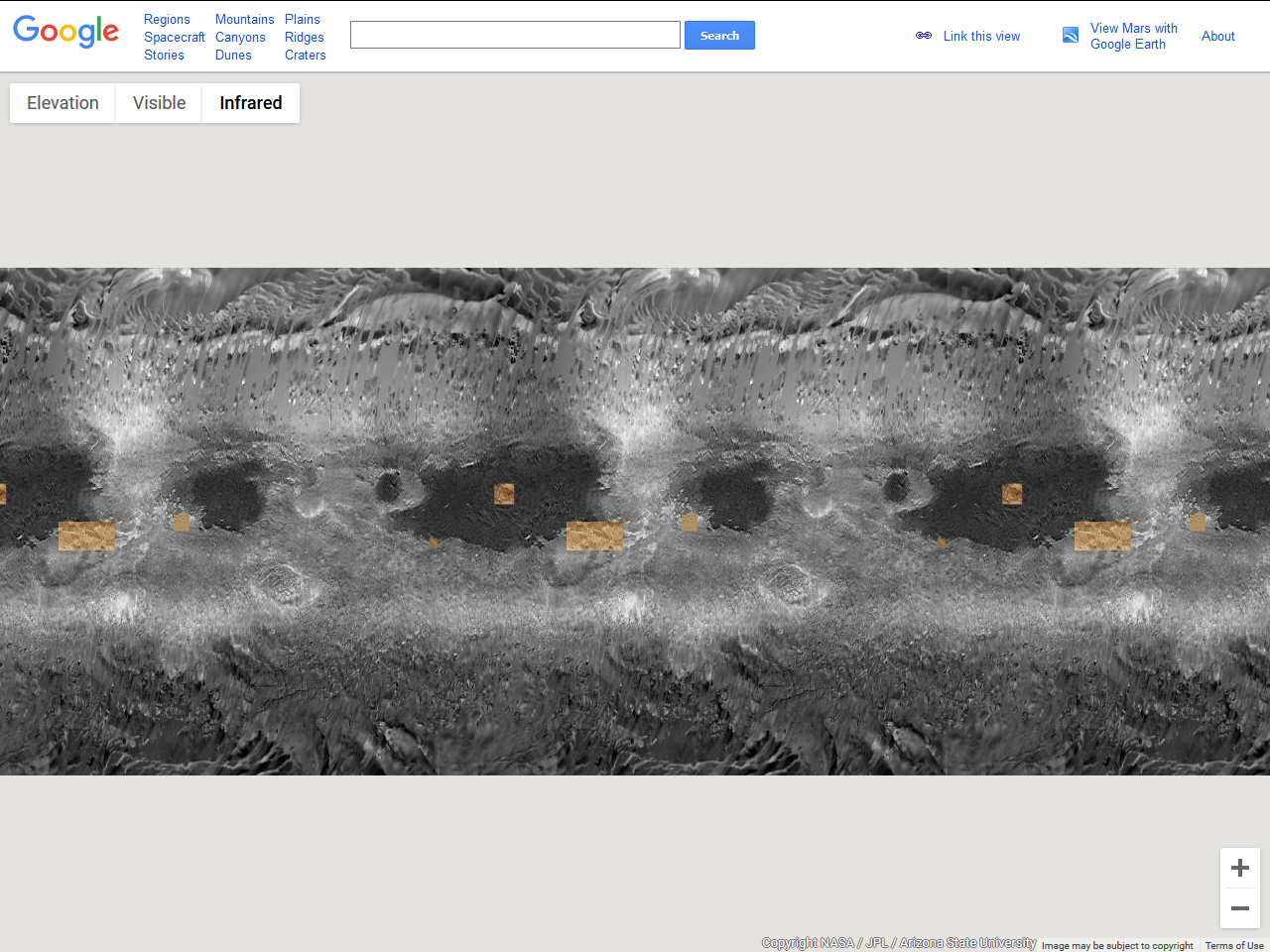Show the Canyons list
Screen dimensions: 1270x952
[240, 37]
